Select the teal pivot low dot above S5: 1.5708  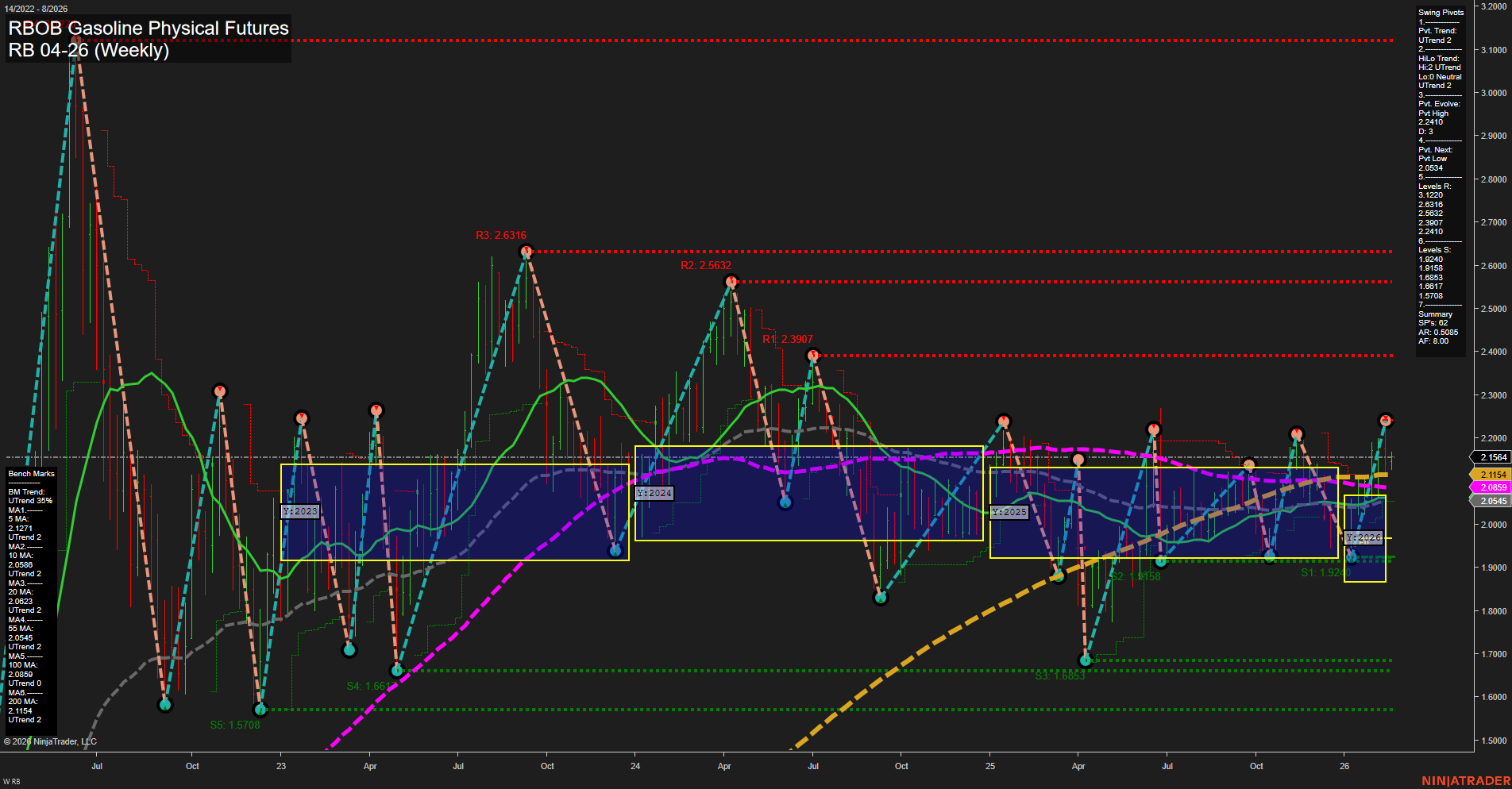tap(260, 710)
